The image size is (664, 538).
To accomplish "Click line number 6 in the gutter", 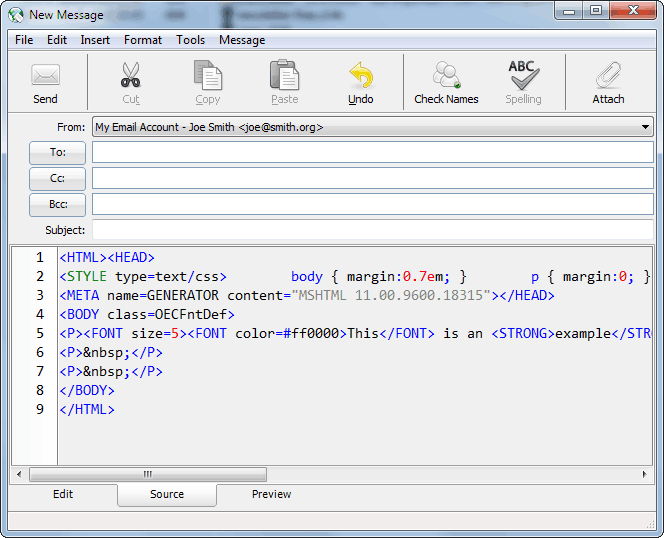I will point(40,352).
